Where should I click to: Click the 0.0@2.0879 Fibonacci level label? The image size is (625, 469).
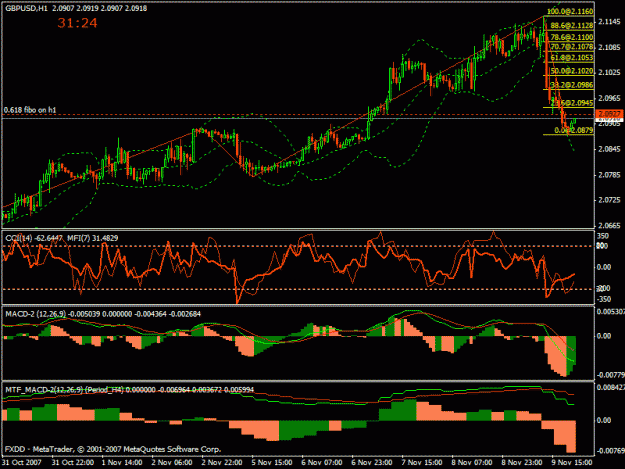[x=574, y=130]
